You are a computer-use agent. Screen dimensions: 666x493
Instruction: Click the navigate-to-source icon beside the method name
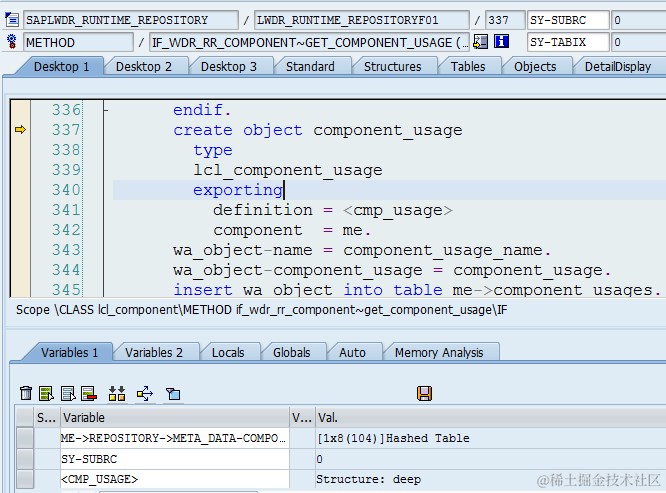[x=480, y=42]
